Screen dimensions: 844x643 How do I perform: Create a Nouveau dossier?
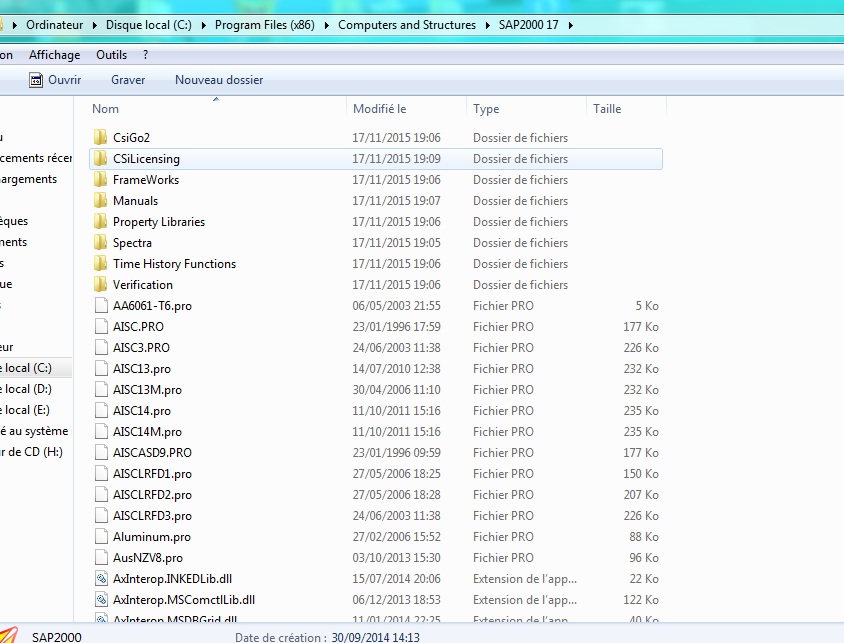point(219,80)
